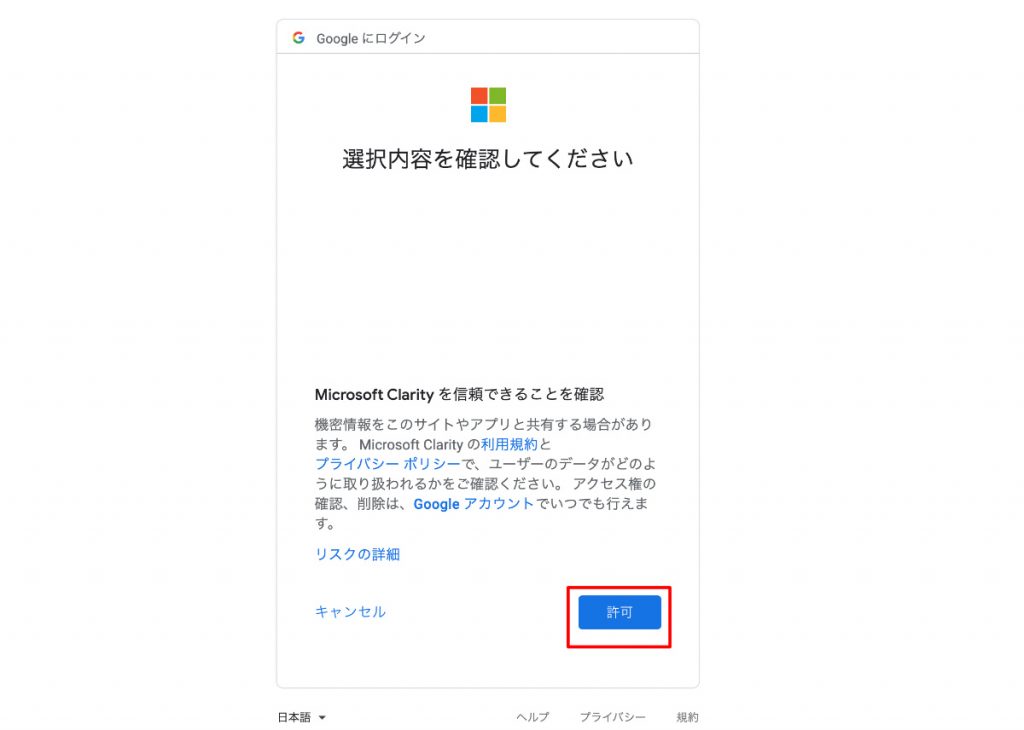Click the green square of Microsoft logo
The height and width of the screenshot is (730, 1024).
pos(498,96)
